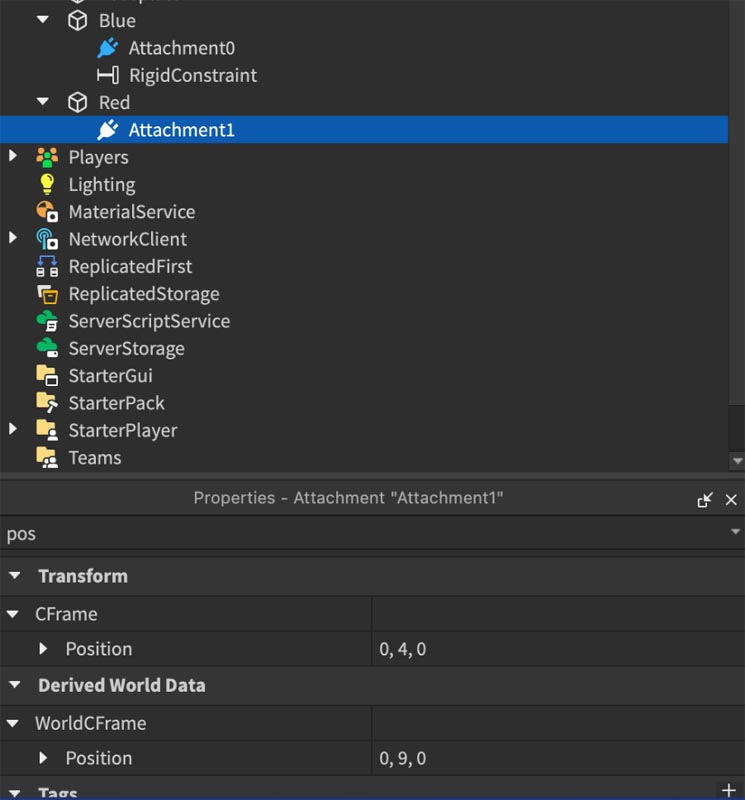Collapse the Tags section
The image size is (745, 800).
15,793
